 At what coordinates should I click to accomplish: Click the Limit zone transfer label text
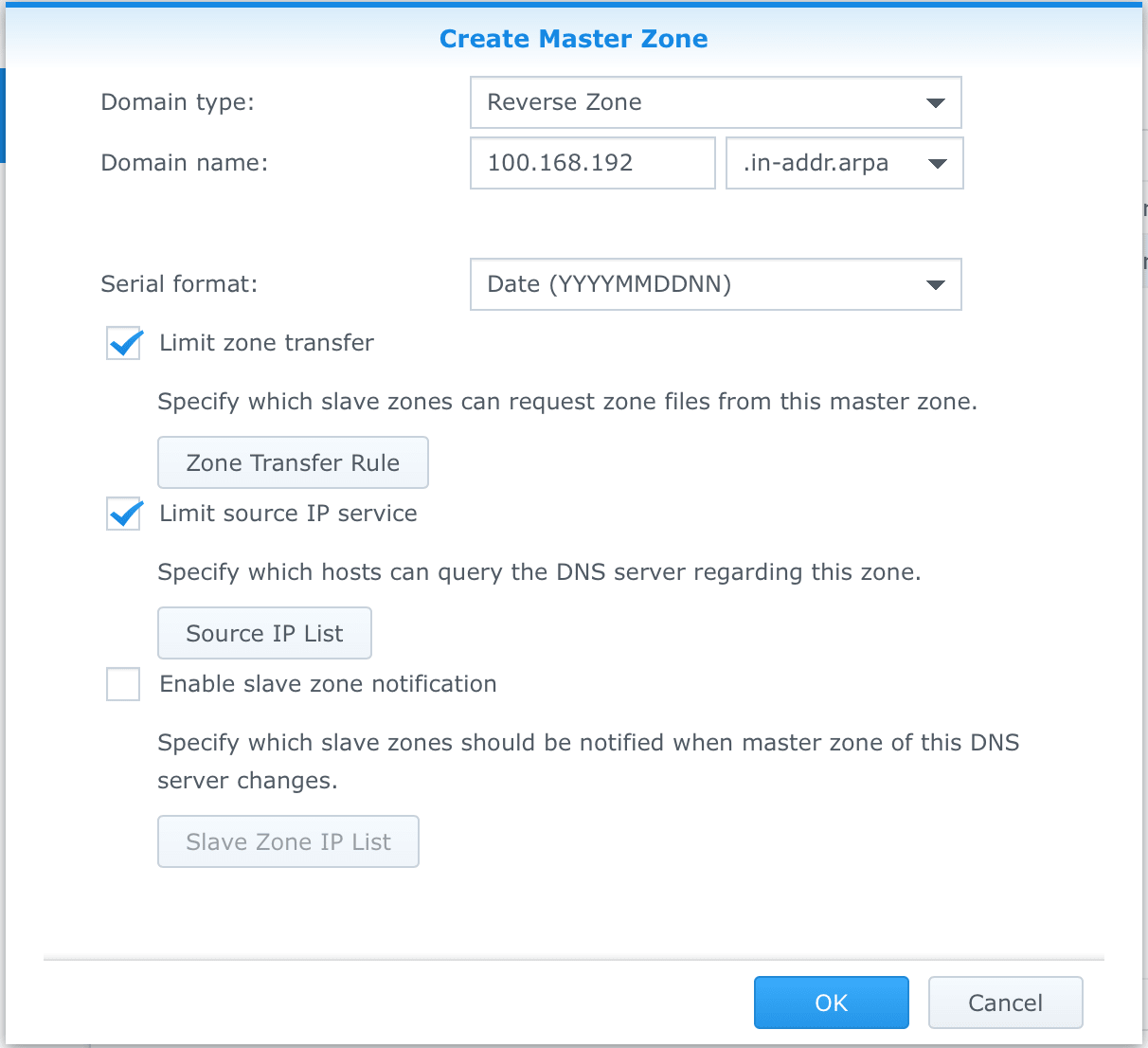click(267, 343)
